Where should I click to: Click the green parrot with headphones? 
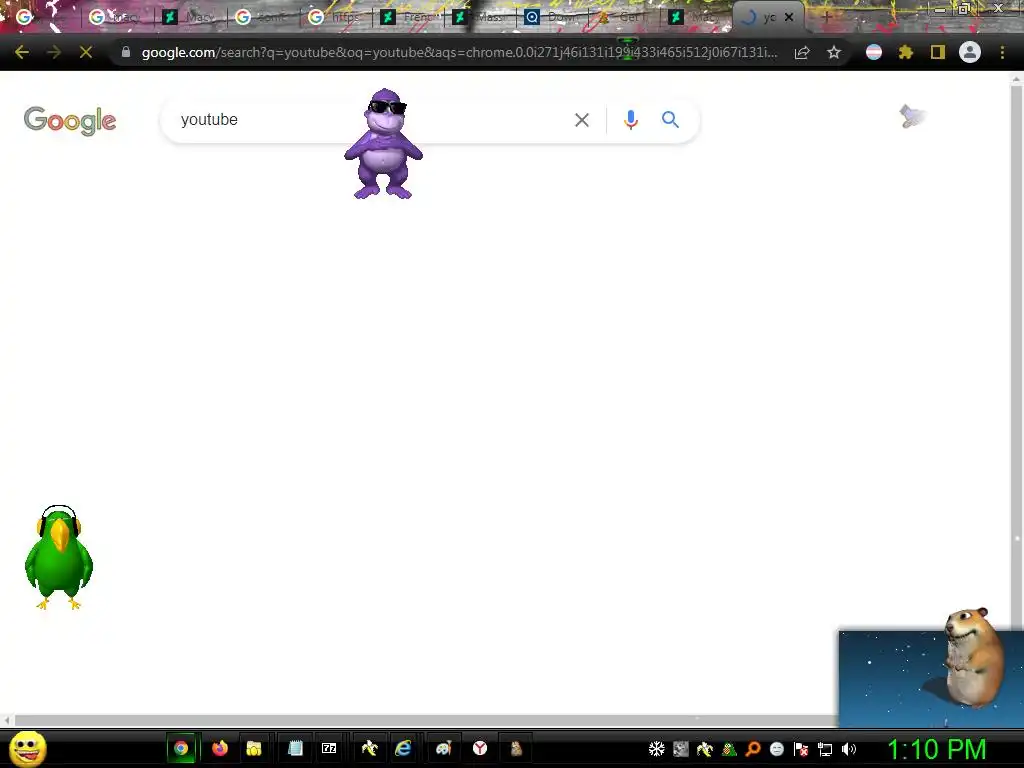coord(59,557)
